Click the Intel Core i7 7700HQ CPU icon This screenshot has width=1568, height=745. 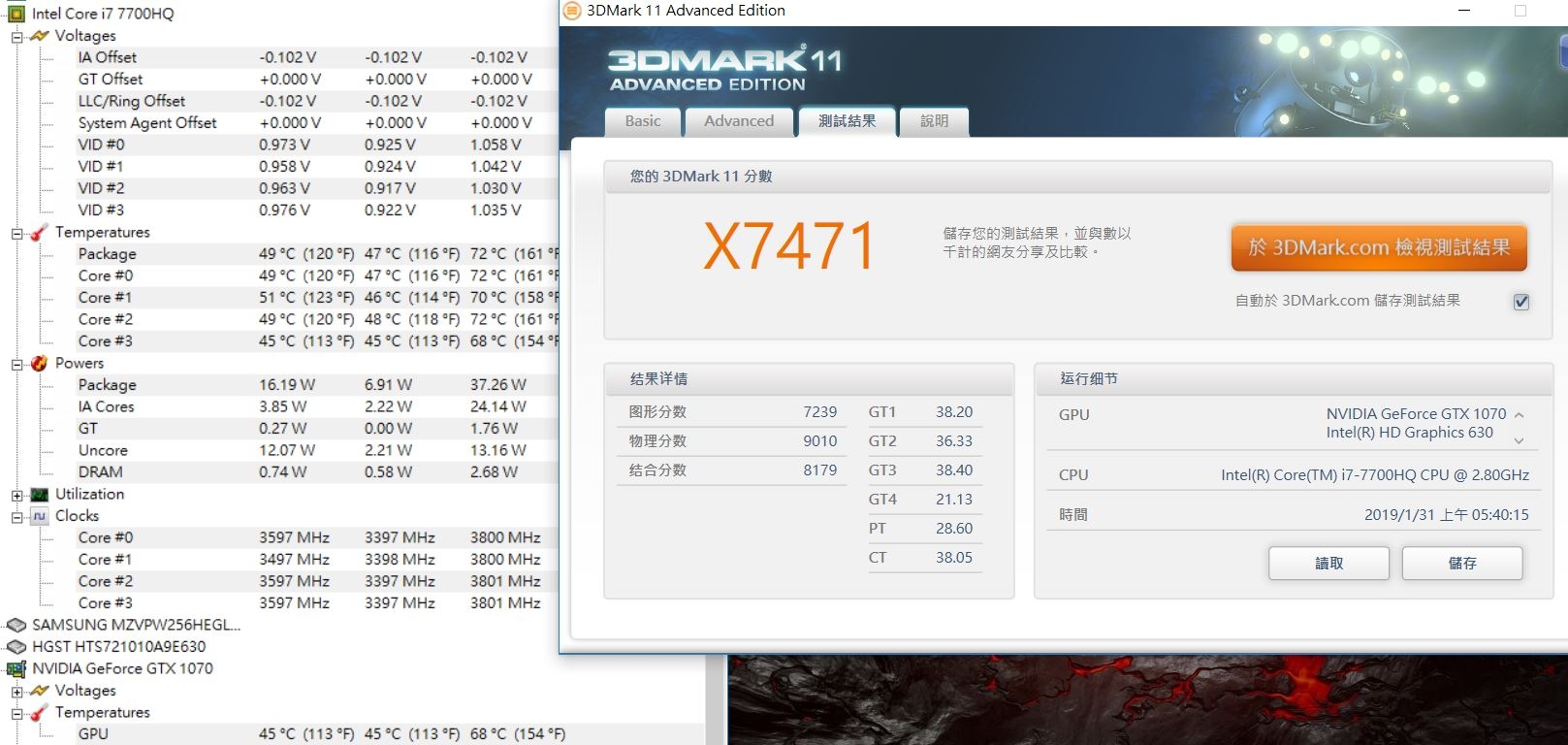[x=16, y=14]
